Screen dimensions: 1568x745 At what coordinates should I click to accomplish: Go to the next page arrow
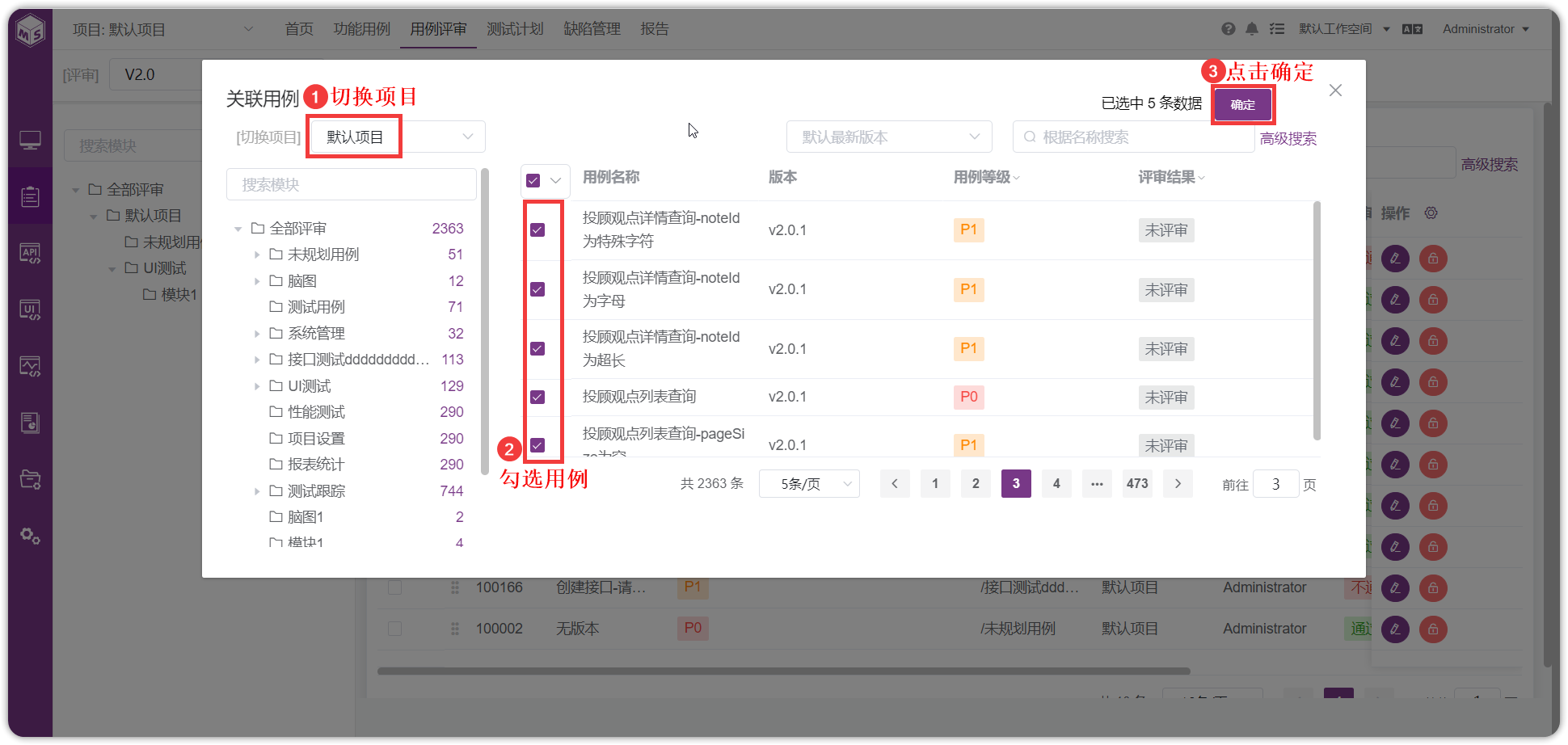[x=1178, y=483]
